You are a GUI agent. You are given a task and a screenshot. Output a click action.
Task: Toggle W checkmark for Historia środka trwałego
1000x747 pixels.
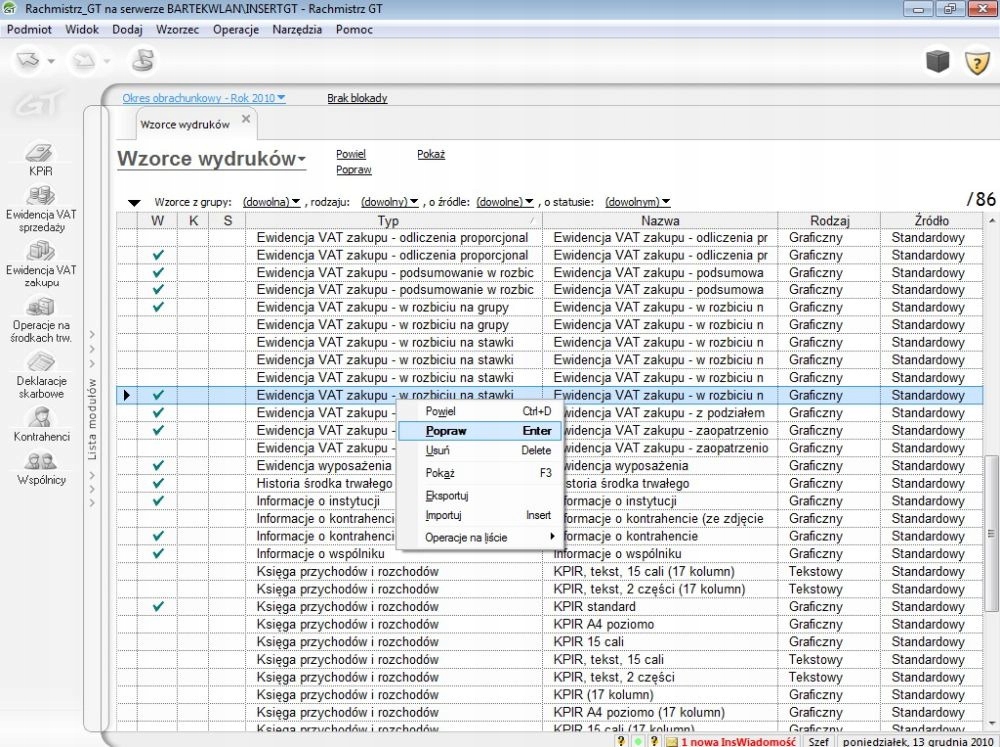[x=158, y=484]
